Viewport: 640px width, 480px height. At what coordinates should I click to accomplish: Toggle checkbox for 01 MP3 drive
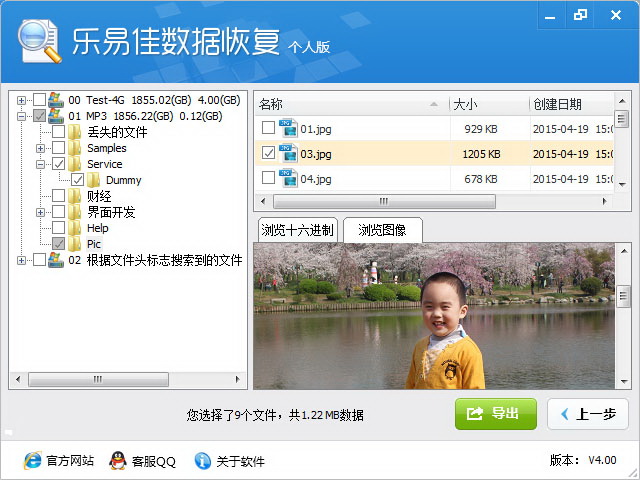pyautogui.click(x=40, y=116)
